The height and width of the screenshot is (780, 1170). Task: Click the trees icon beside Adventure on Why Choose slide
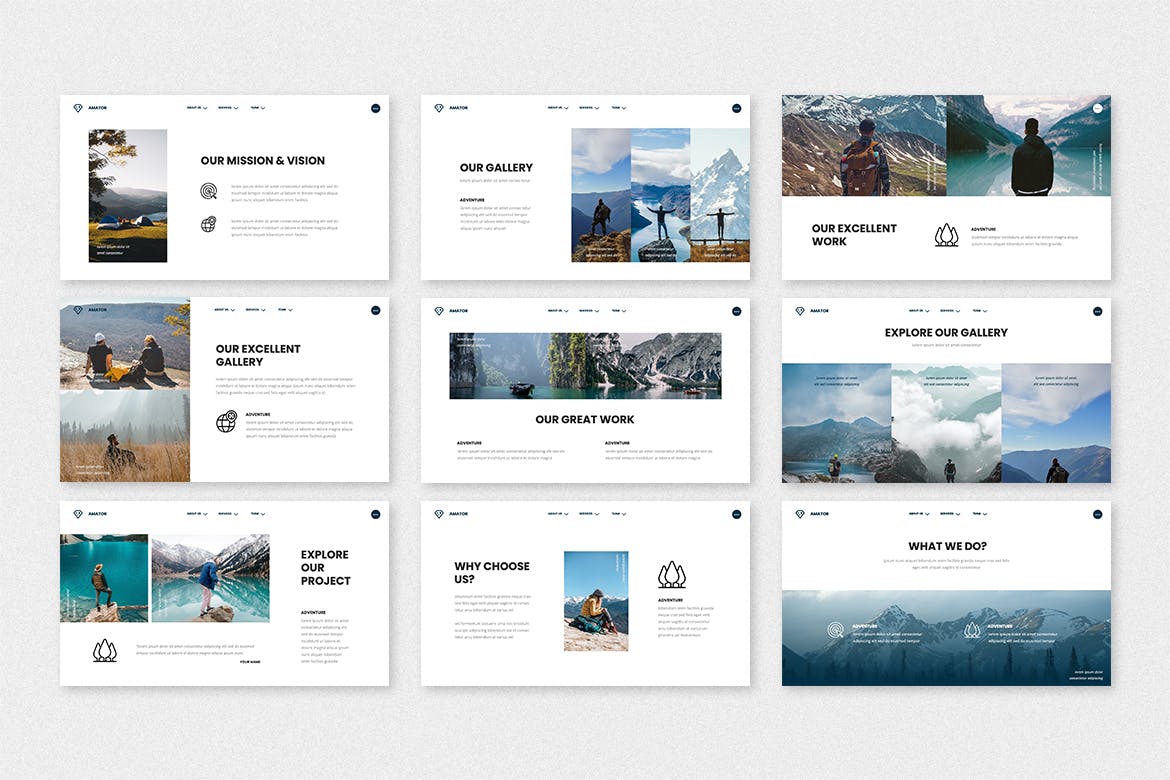coord(673,575)
